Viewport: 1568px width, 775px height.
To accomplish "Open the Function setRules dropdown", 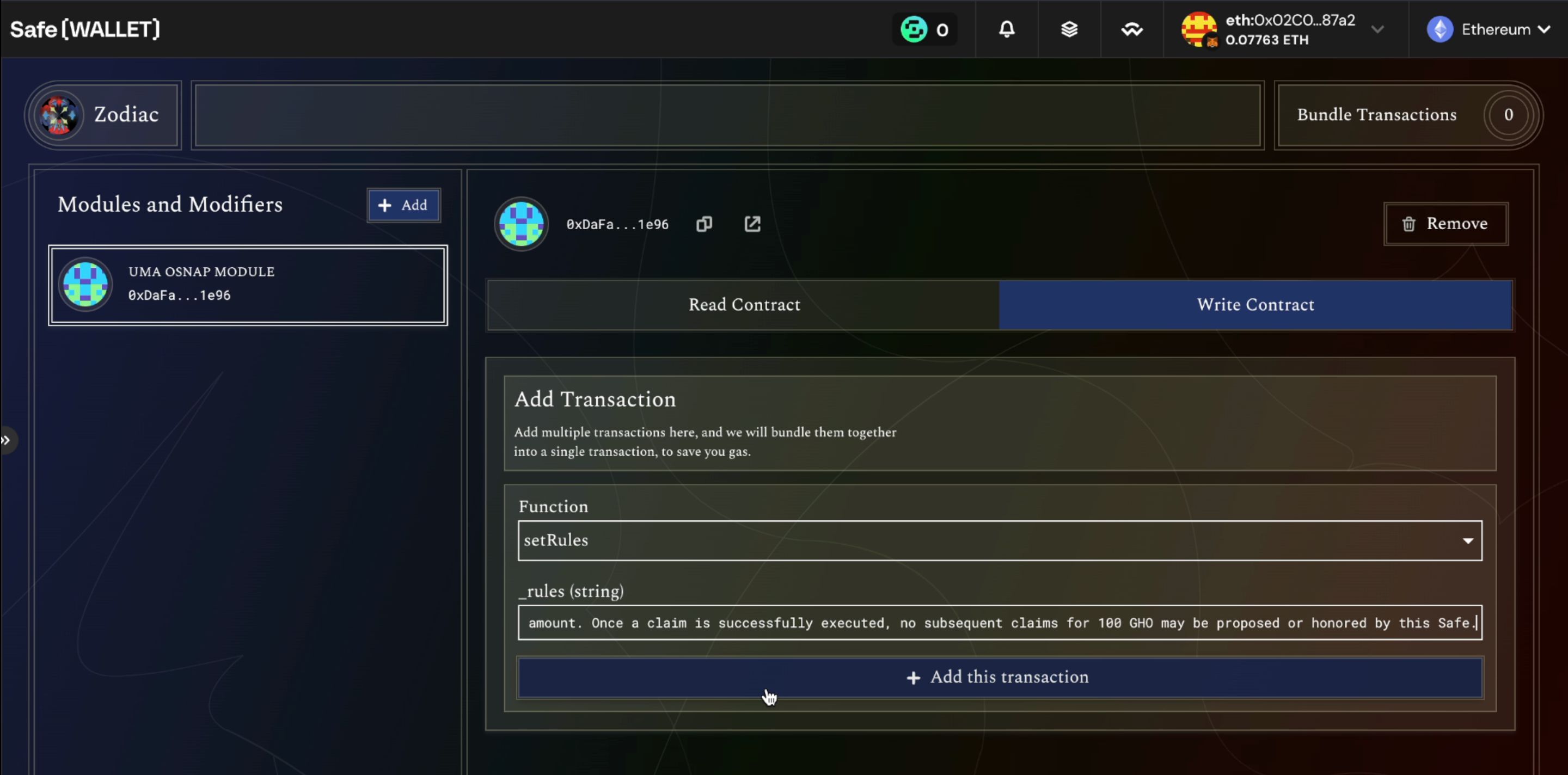I will pyautogui.click(x=1000, y=540).
